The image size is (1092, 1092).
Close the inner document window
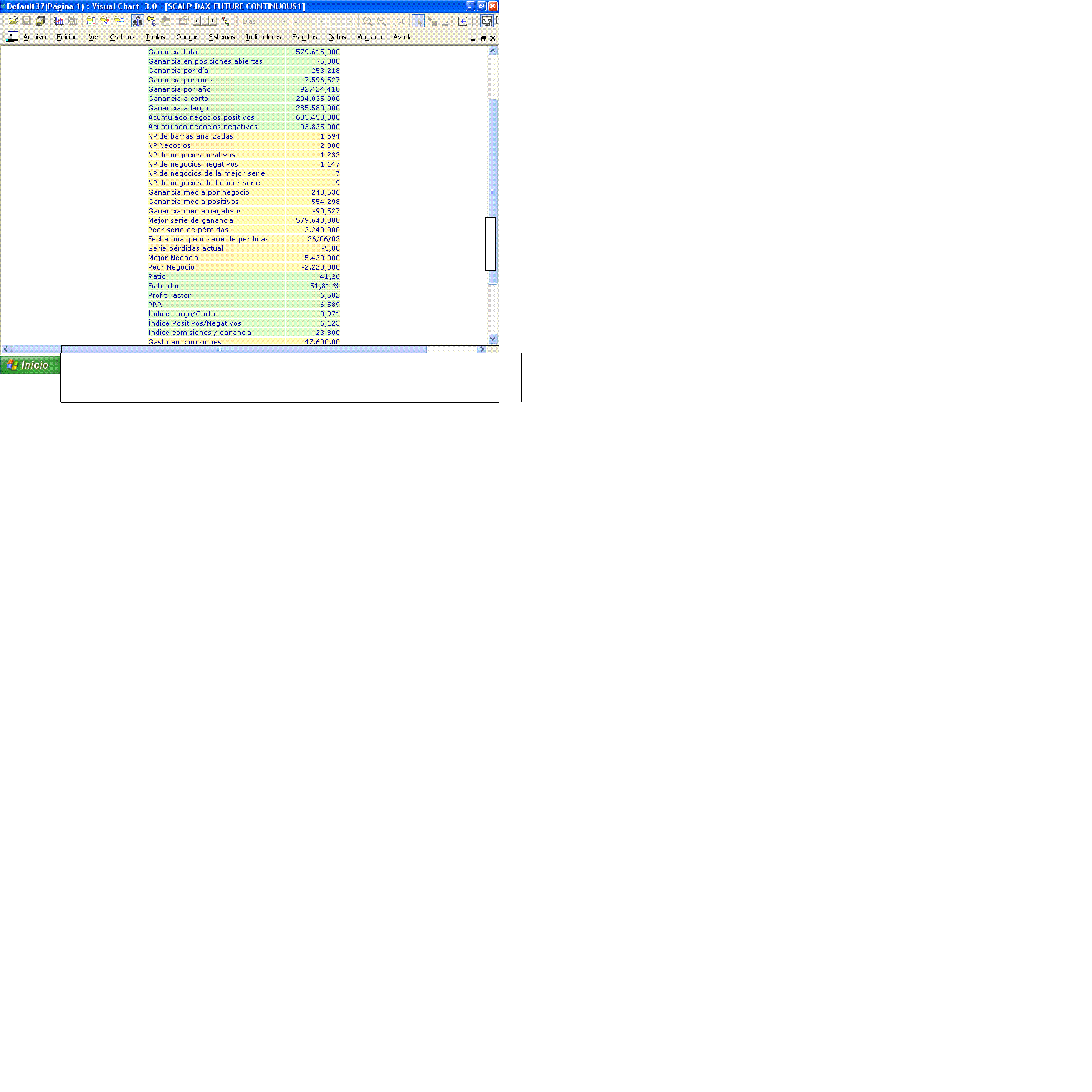[x=493, y=38]
